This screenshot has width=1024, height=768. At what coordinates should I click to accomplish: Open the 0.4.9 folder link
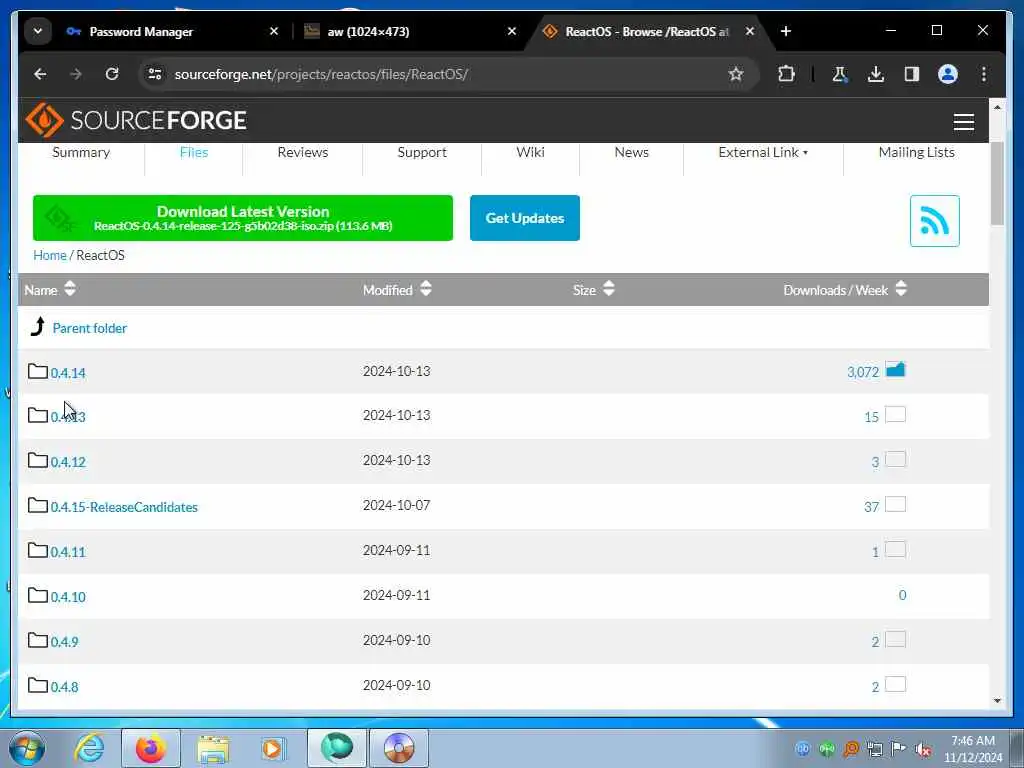coord(64,642)
